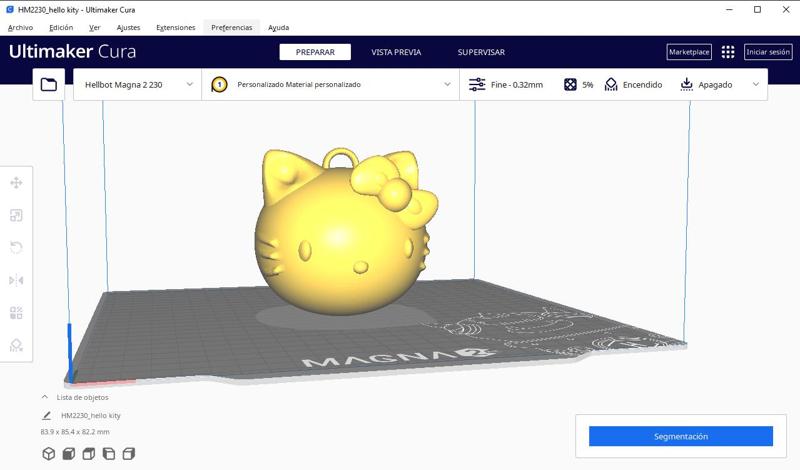
Task: Open the Archivo menu
Action: click(20, 28)
